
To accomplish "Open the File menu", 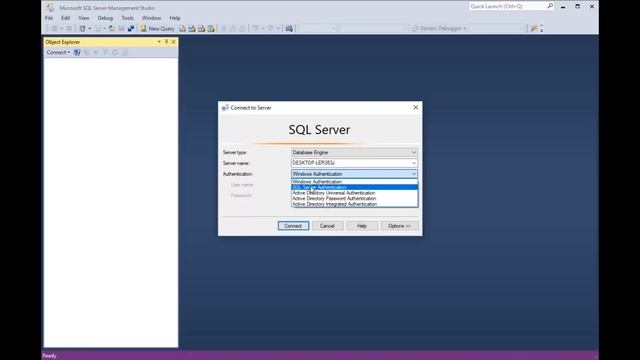I will point(49,18).
